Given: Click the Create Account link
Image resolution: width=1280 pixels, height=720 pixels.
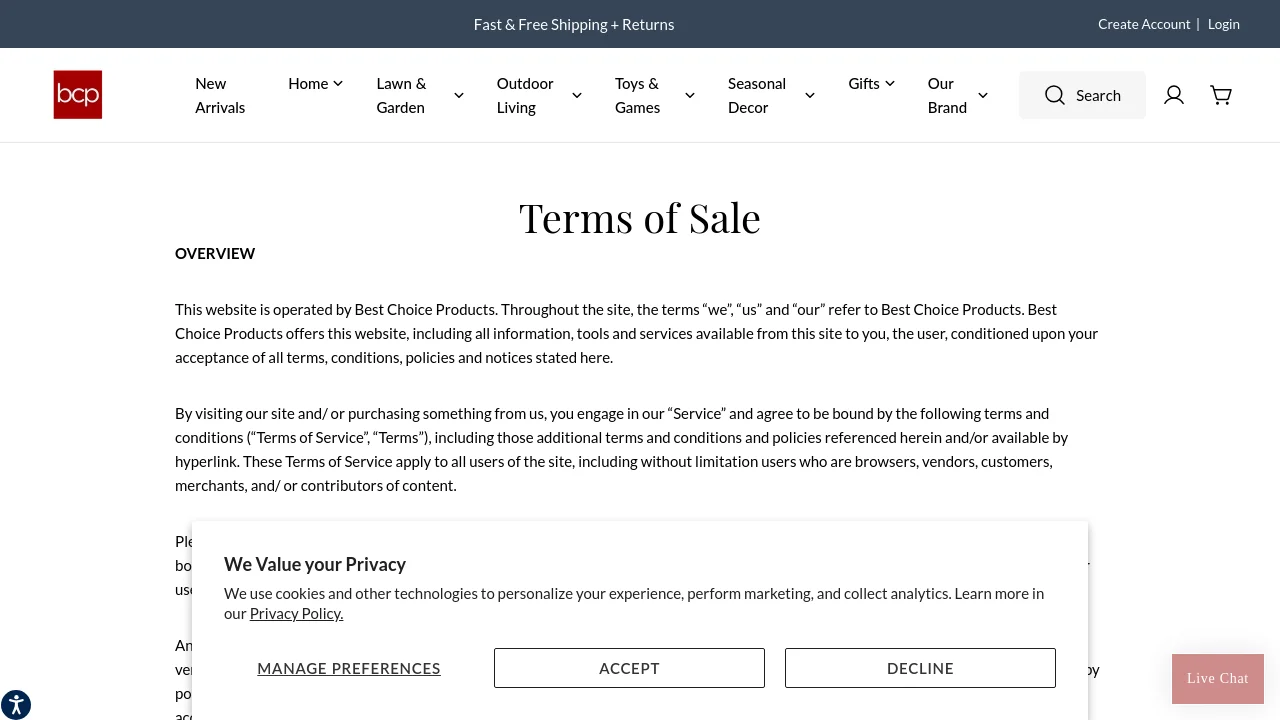Looking at the screenshot, I should [1144, 24].
